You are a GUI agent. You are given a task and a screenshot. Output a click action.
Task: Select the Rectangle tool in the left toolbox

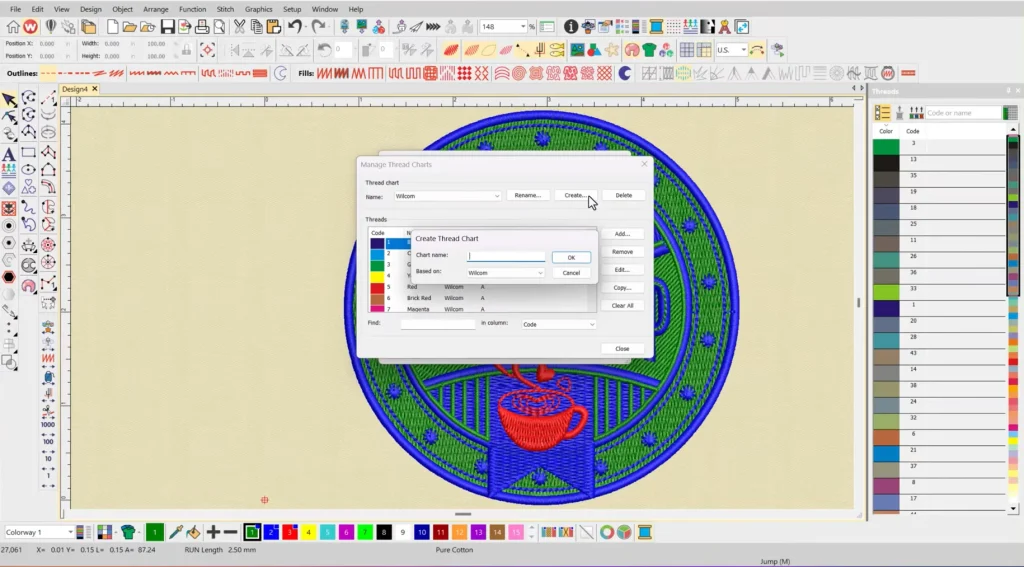tap(28, 153)
